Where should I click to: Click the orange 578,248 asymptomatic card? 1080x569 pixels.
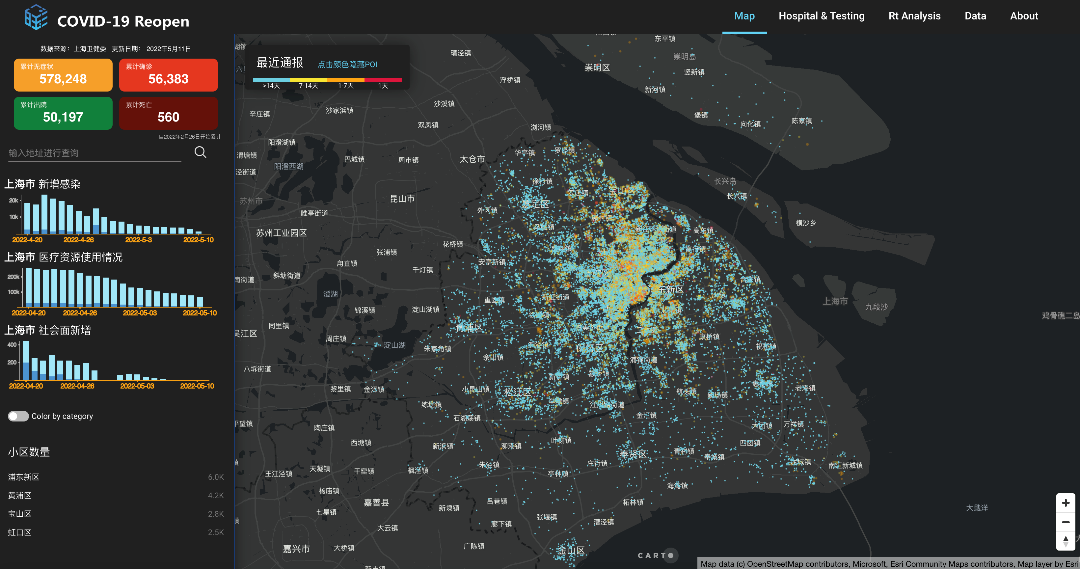[x=63, y=75]
